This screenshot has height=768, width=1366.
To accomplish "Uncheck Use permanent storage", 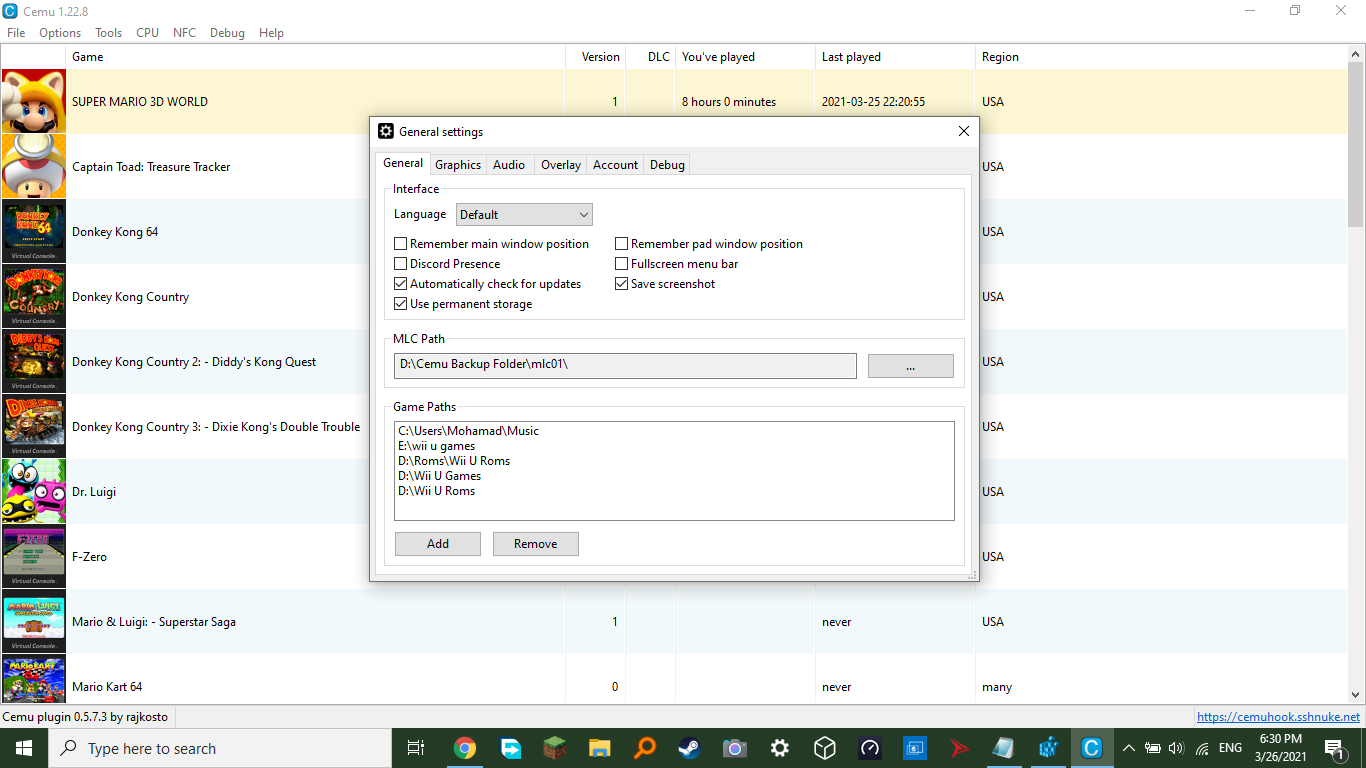I will [401, 304].
